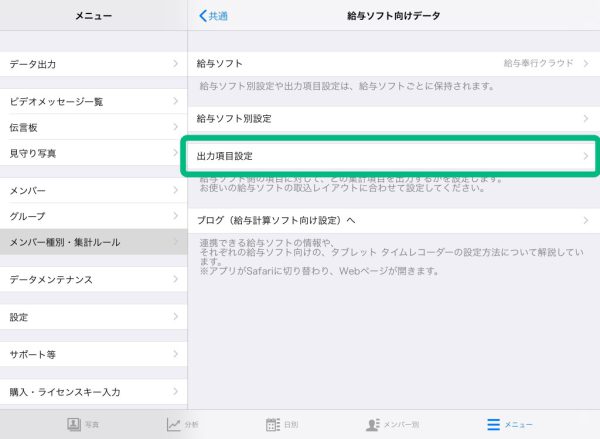Open 給与ソフト別設定 row
The height and width of the screenshot is (439, 600).
tap(393, 119)
